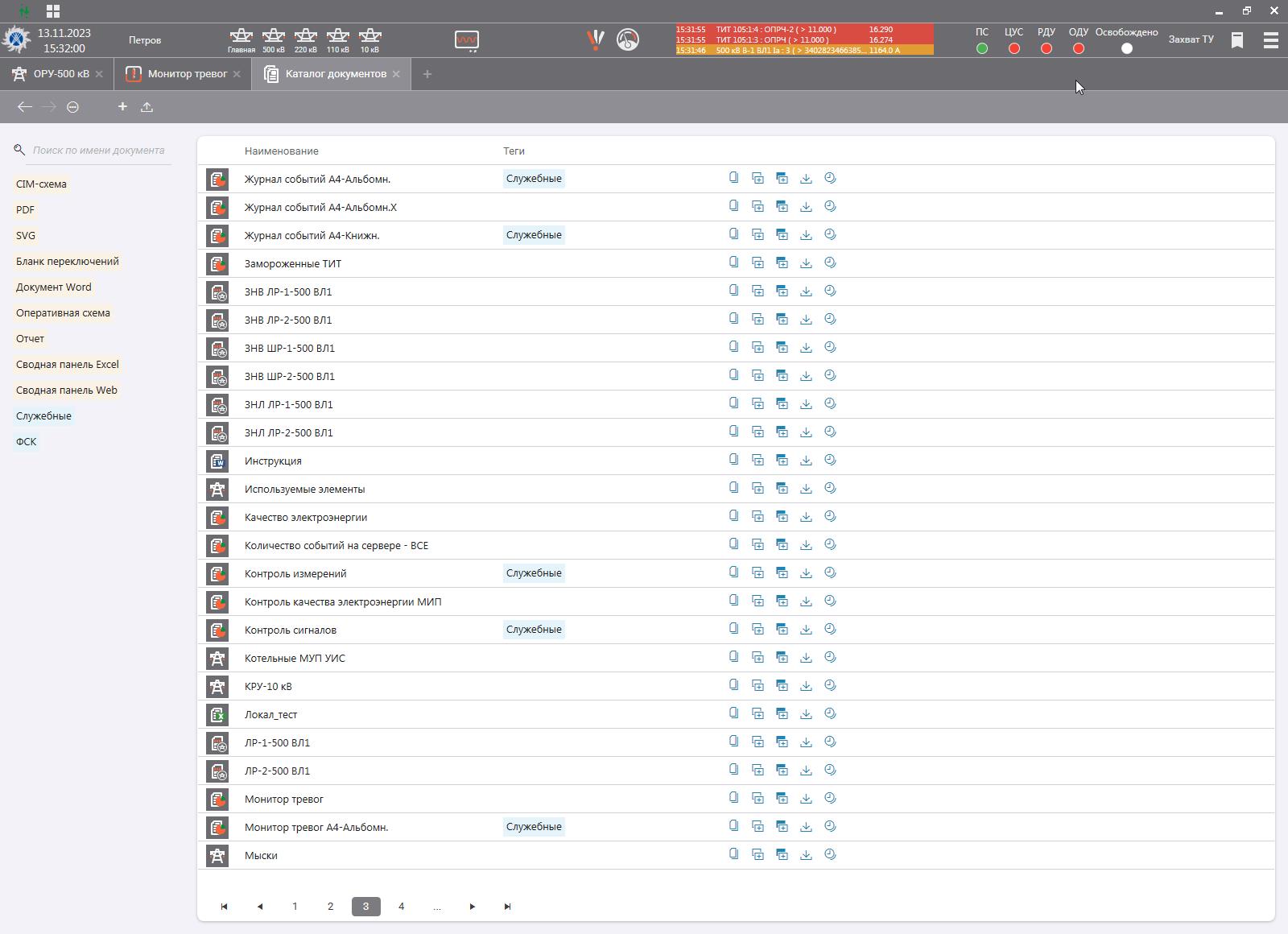1288x934 pixels.
Task: Click the download icon for Инструкция row
Action: pos(806,461)
